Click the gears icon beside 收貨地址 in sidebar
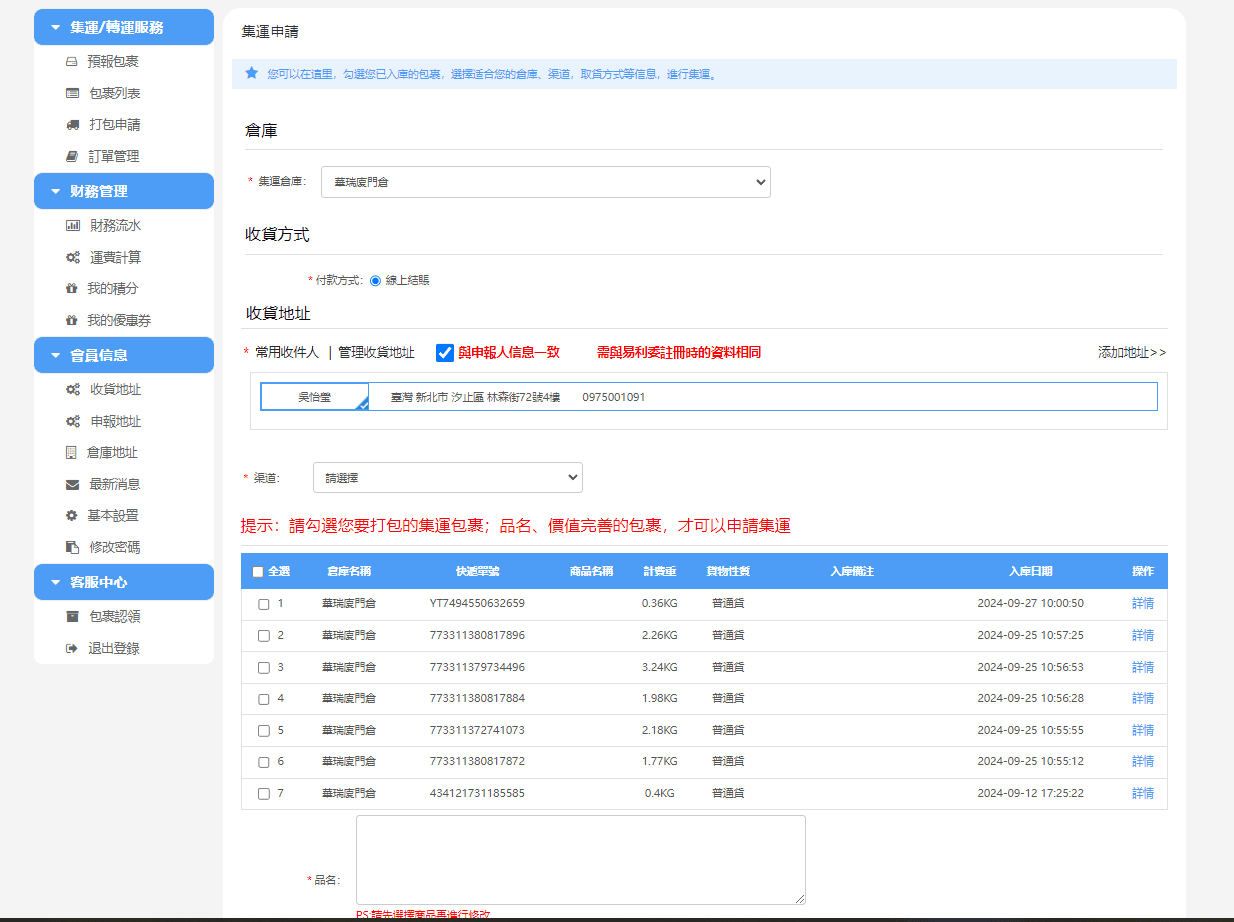 coord(73,390)
